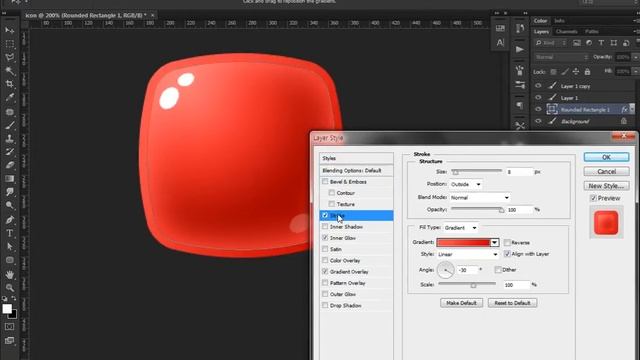Select the Path Selection tool
The width and height of the screenshot is (640, 360).
pyautogui.click(x=10, y=247)
